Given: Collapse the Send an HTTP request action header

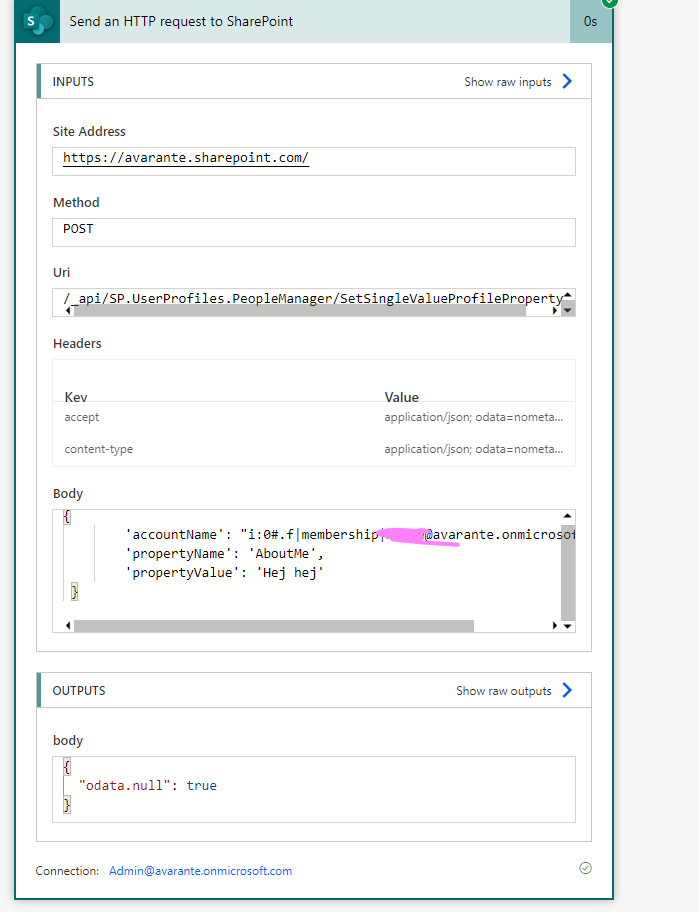Looking at the screenshot, I should [300, 21].
